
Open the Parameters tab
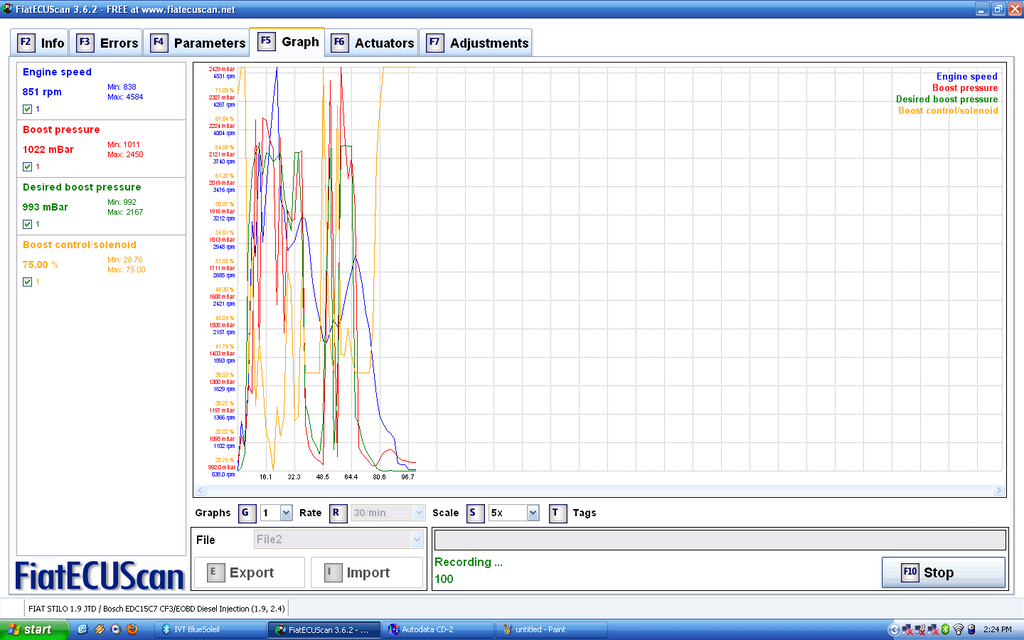point(197,43)
